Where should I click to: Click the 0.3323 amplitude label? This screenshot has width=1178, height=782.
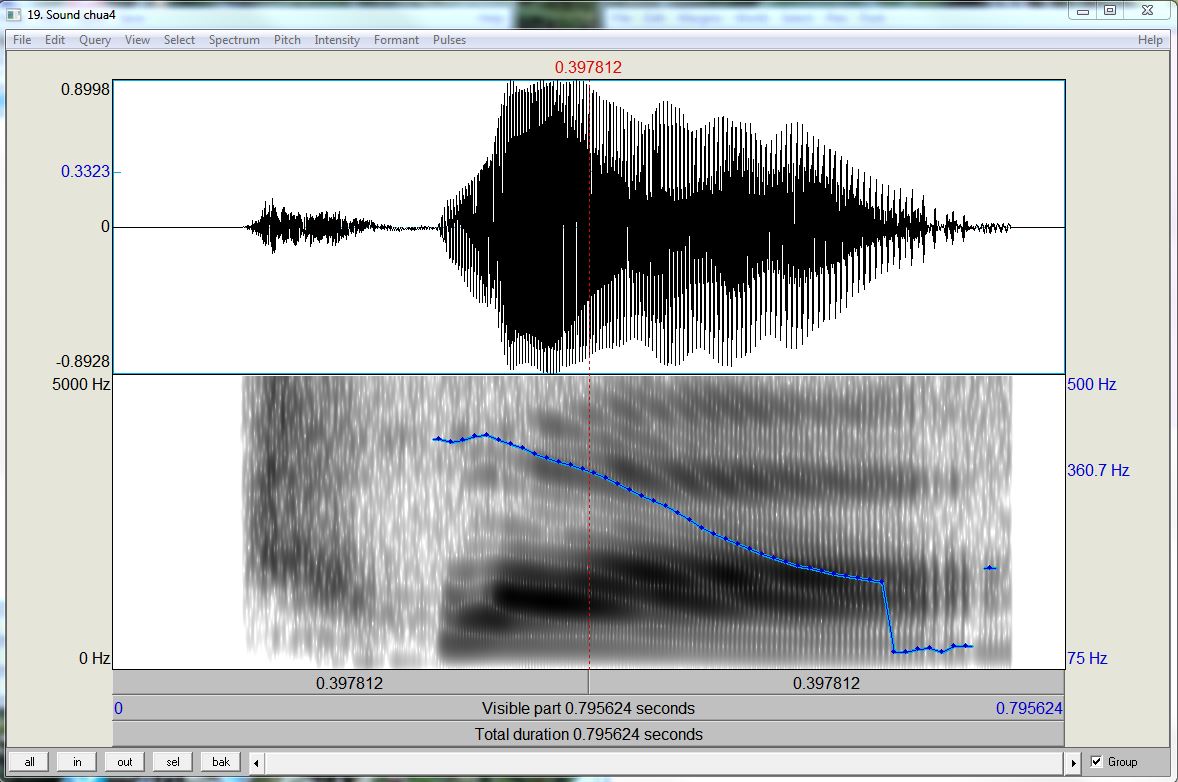pyautogui.click(x=86, y=171)
